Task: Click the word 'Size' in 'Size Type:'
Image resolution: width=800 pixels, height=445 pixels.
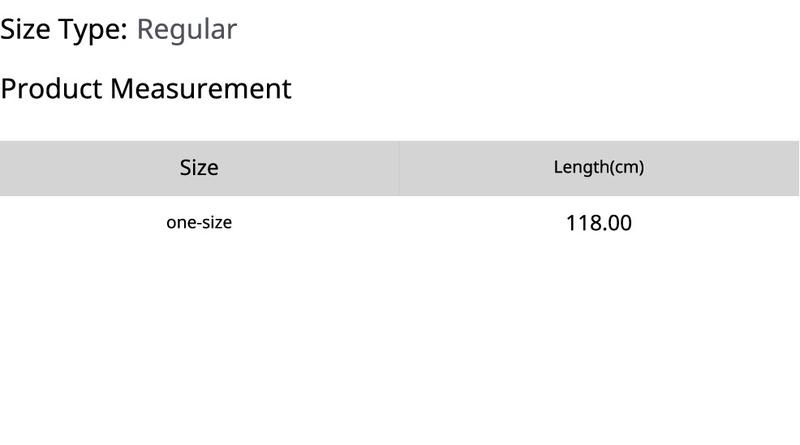Action: pyautogui.click(x=25, y=30)
